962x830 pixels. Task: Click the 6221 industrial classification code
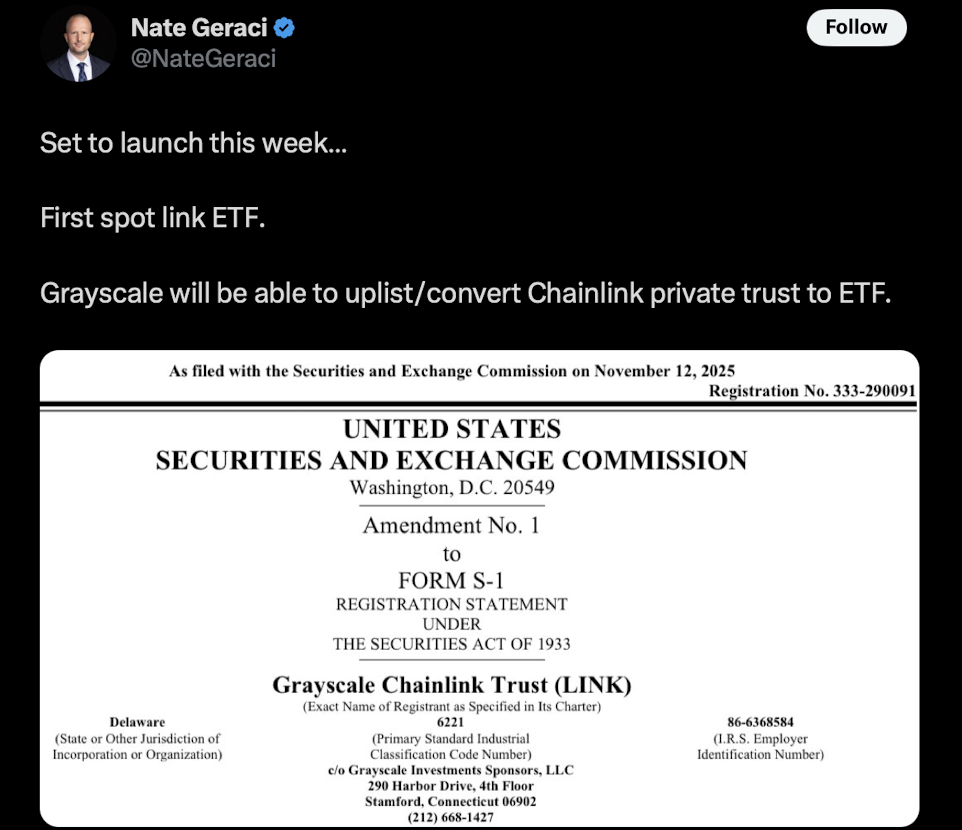click(x=451, y=722)
